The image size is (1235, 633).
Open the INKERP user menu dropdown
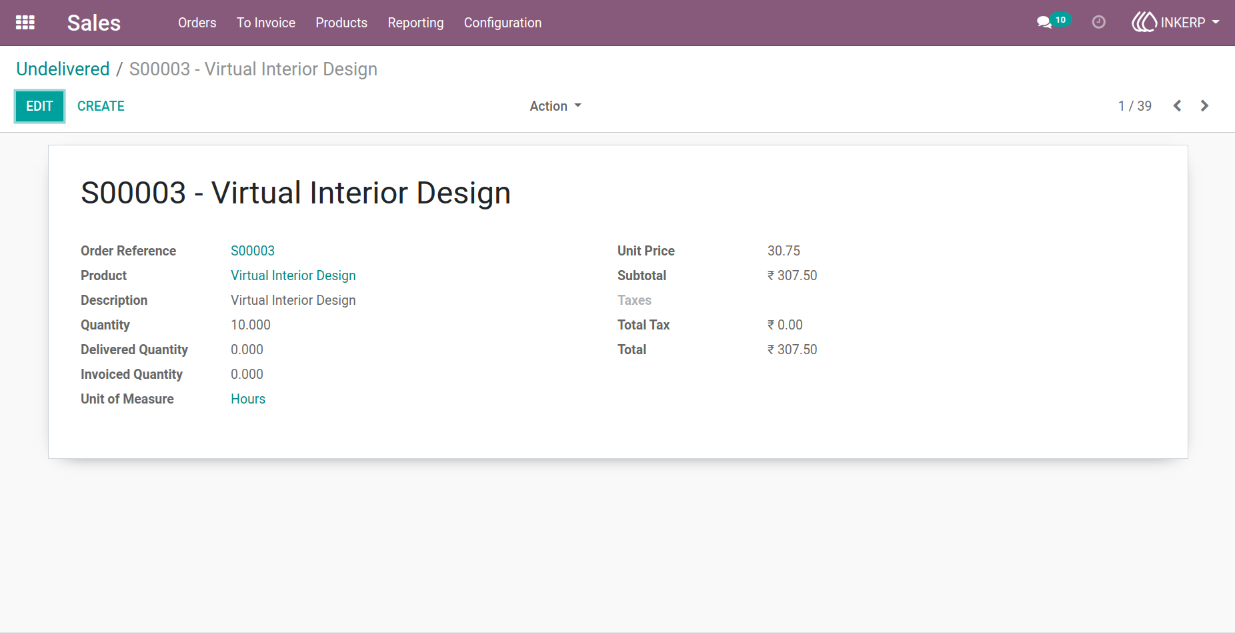click(x=1176, y=22)
